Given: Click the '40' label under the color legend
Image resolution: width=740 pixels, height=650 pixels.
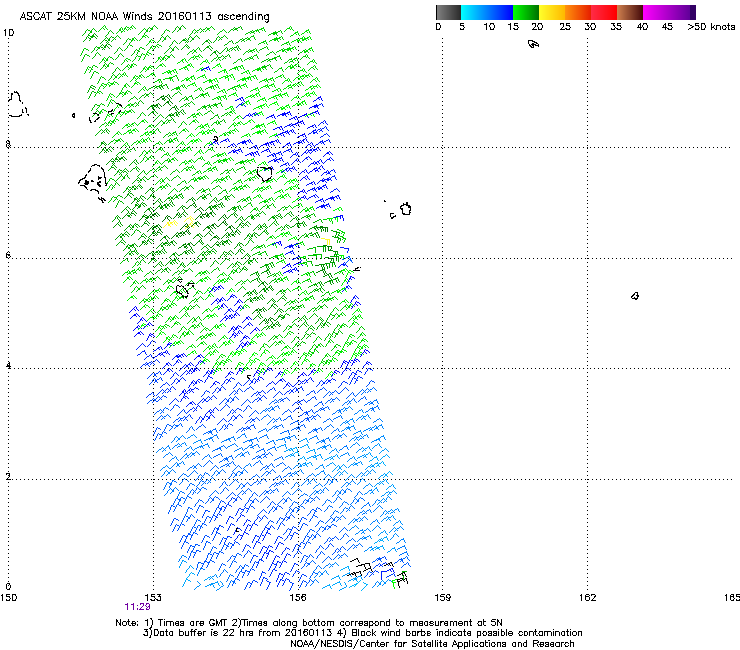Looking at the screenshot, I should pos(642,27).
